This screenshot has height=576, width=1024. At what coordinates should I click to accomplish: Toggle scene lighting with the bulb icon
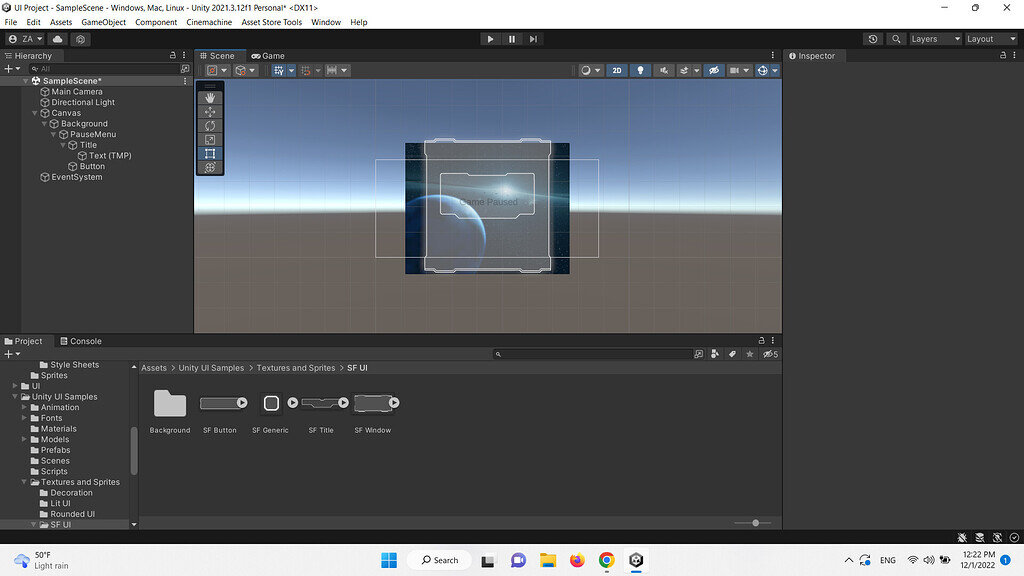point(640,70)
